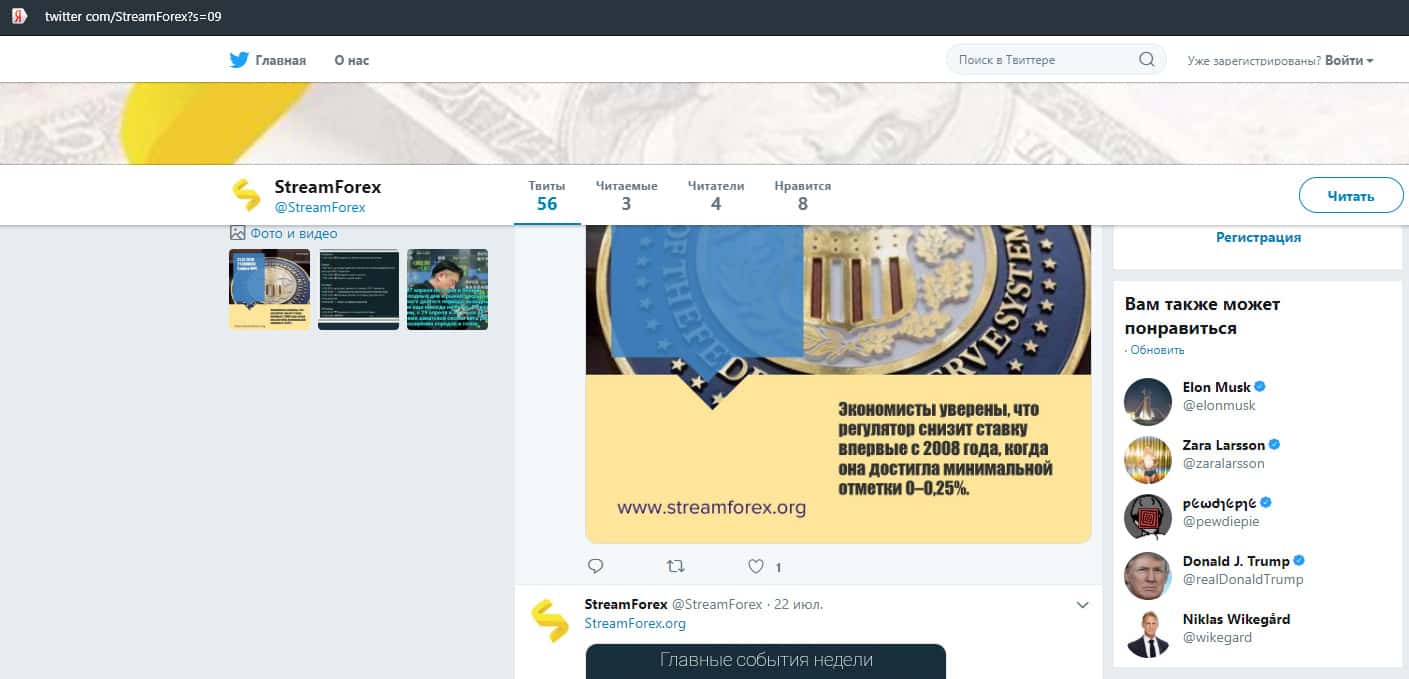1409x679 pixels.
Task: Click the @elonmusk handle
Action: (x=1219, y=405)
